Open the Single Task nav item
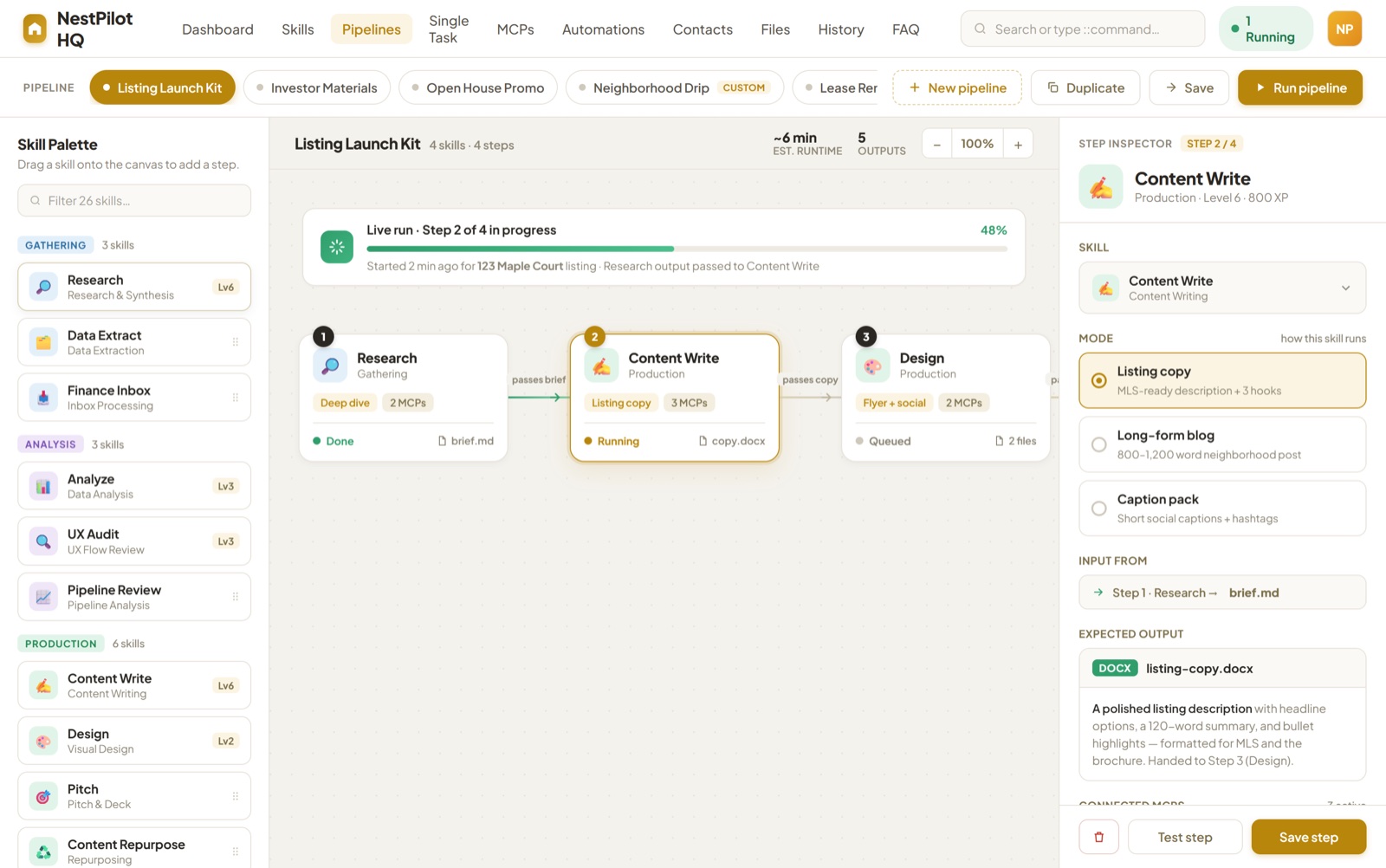The height and width of the screenshot is (868, 1386). coord(449,29)
